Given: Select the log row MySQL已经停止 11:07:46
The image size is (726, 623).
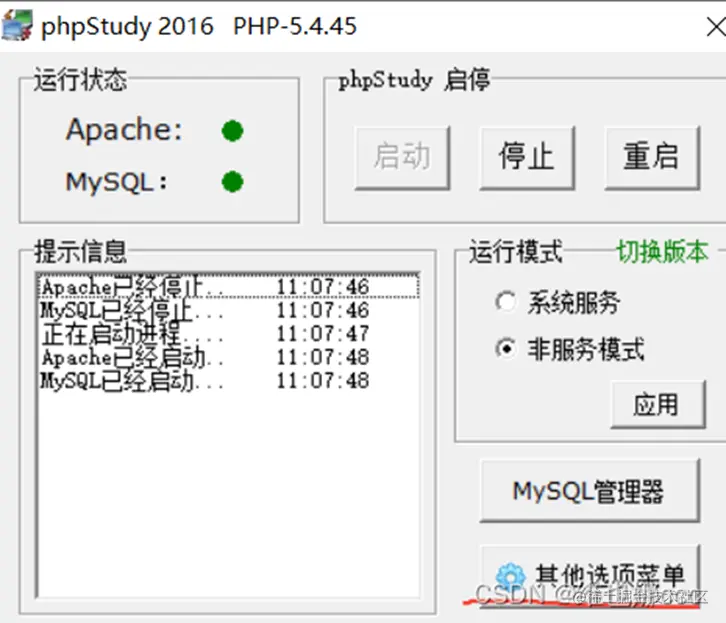Looking at the screenshot, I should pyautogui.click(x=228, y=310).
